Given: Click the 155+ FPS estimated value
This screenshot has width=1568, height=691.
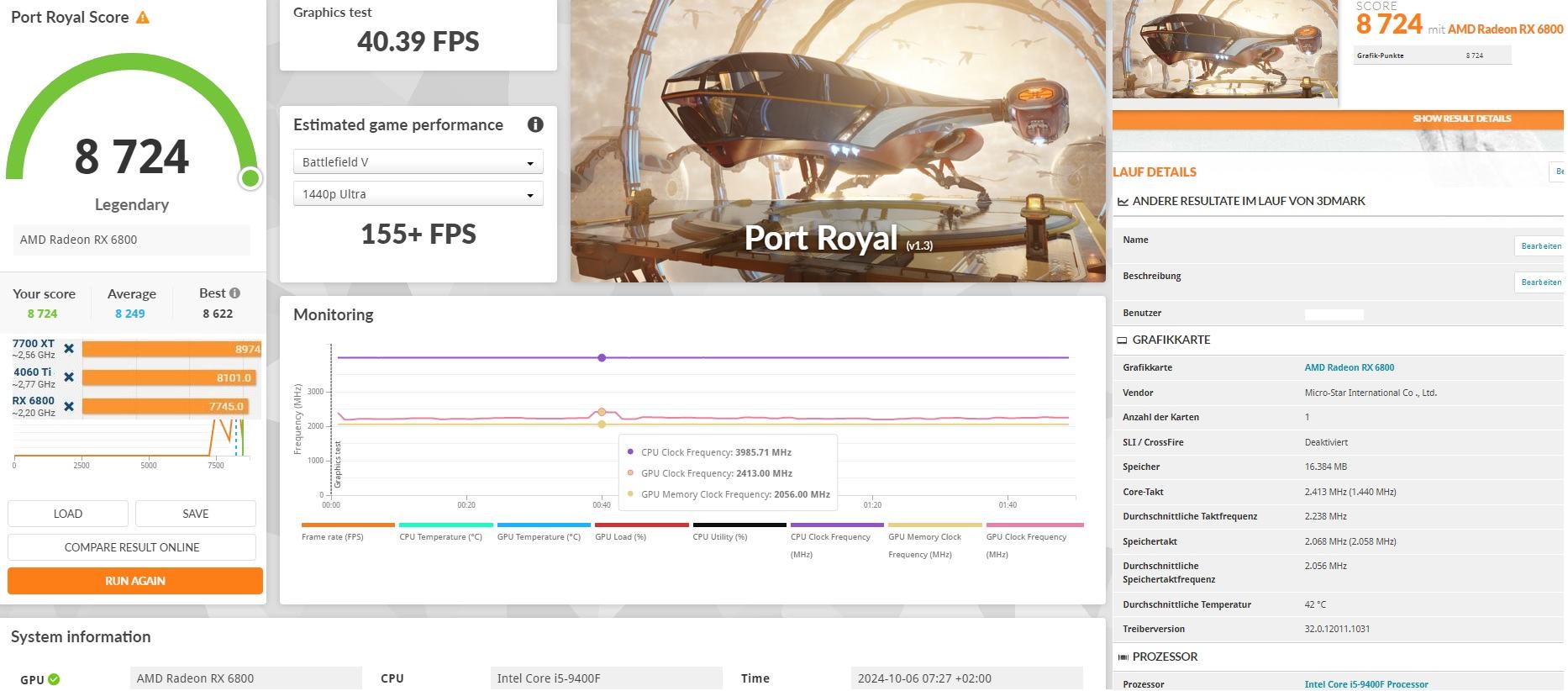Looking at the screenshot, I should tap(418, 234).
